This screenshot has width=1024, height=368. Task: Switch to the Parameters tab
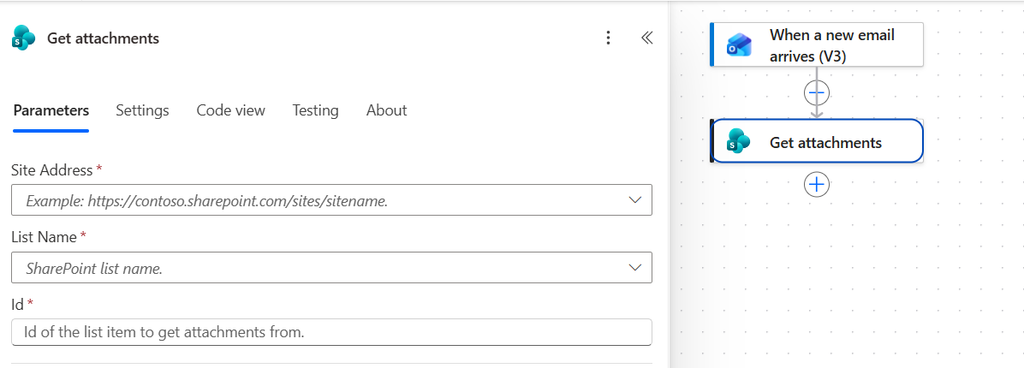coord(51,110)
